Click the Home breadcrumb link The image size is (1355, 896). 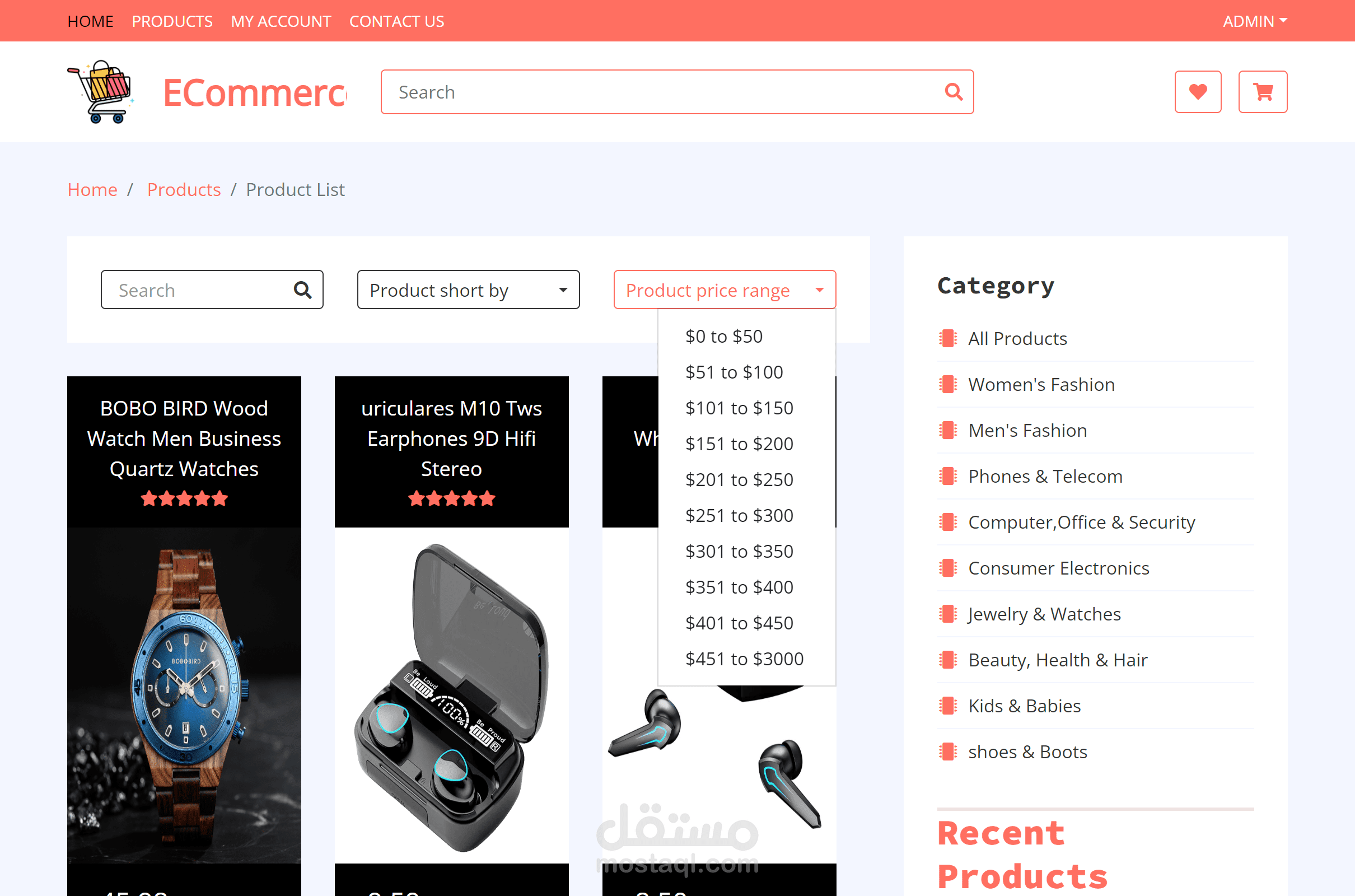pyautogui.click(x=92, y=190)
